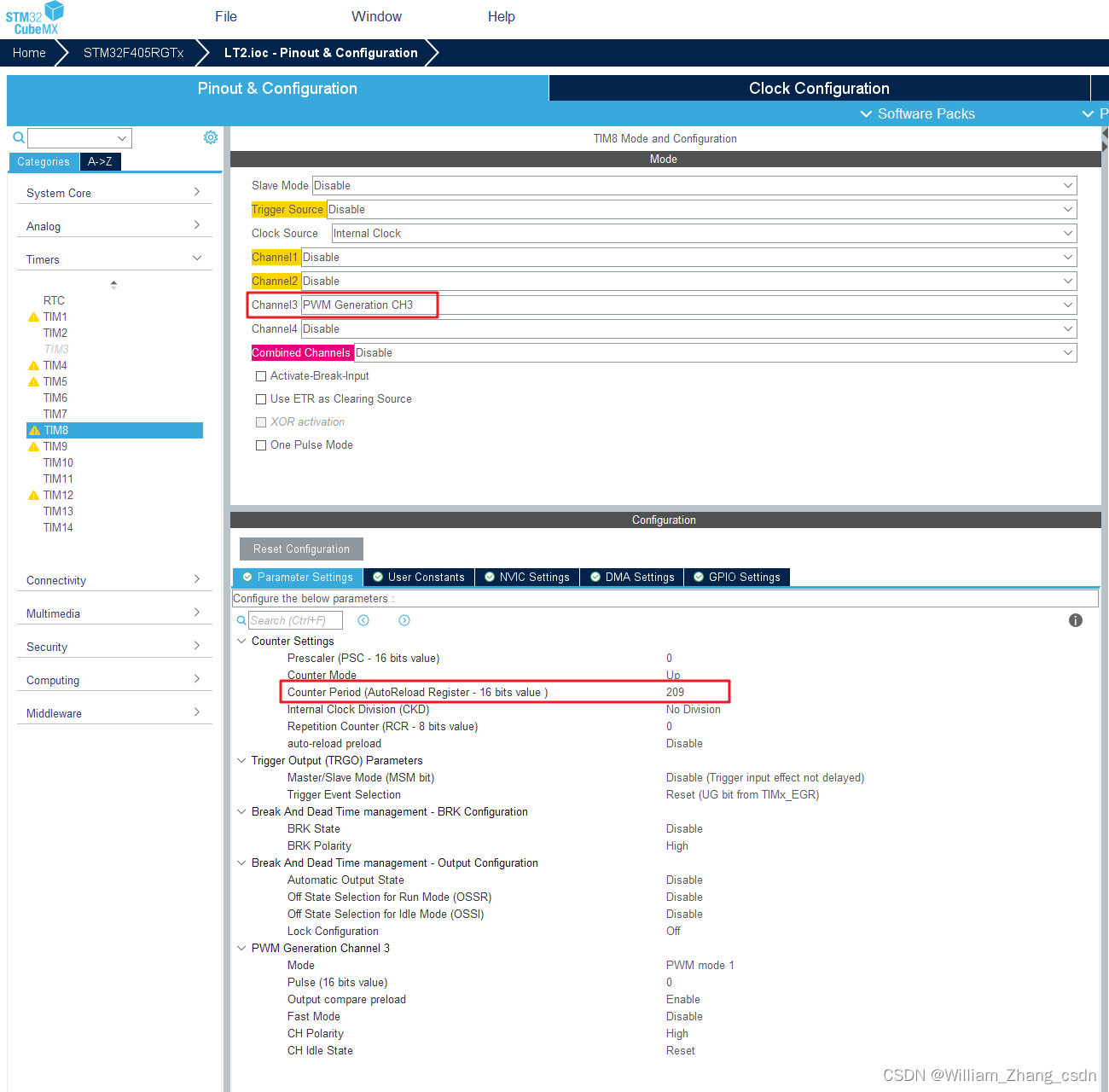This screenshot has height=1092, width=1109.
Task: Select the A->Z tab
Action: pyautogui.click(x=100, y=161)
